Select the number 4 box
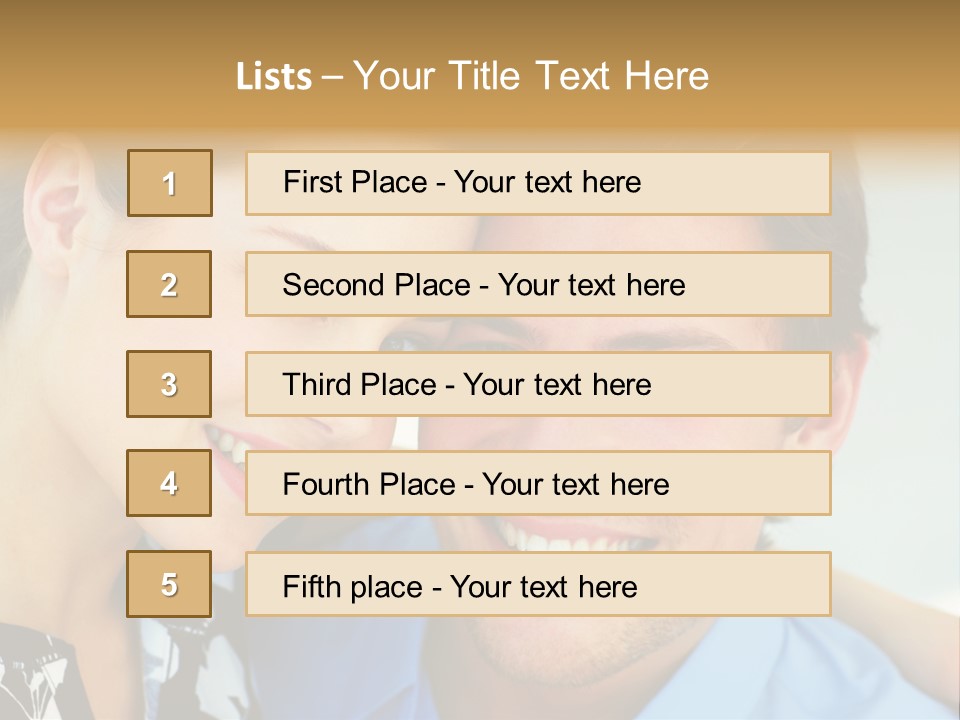The width and height of the screenshot is (960, 720). point(169,483)
